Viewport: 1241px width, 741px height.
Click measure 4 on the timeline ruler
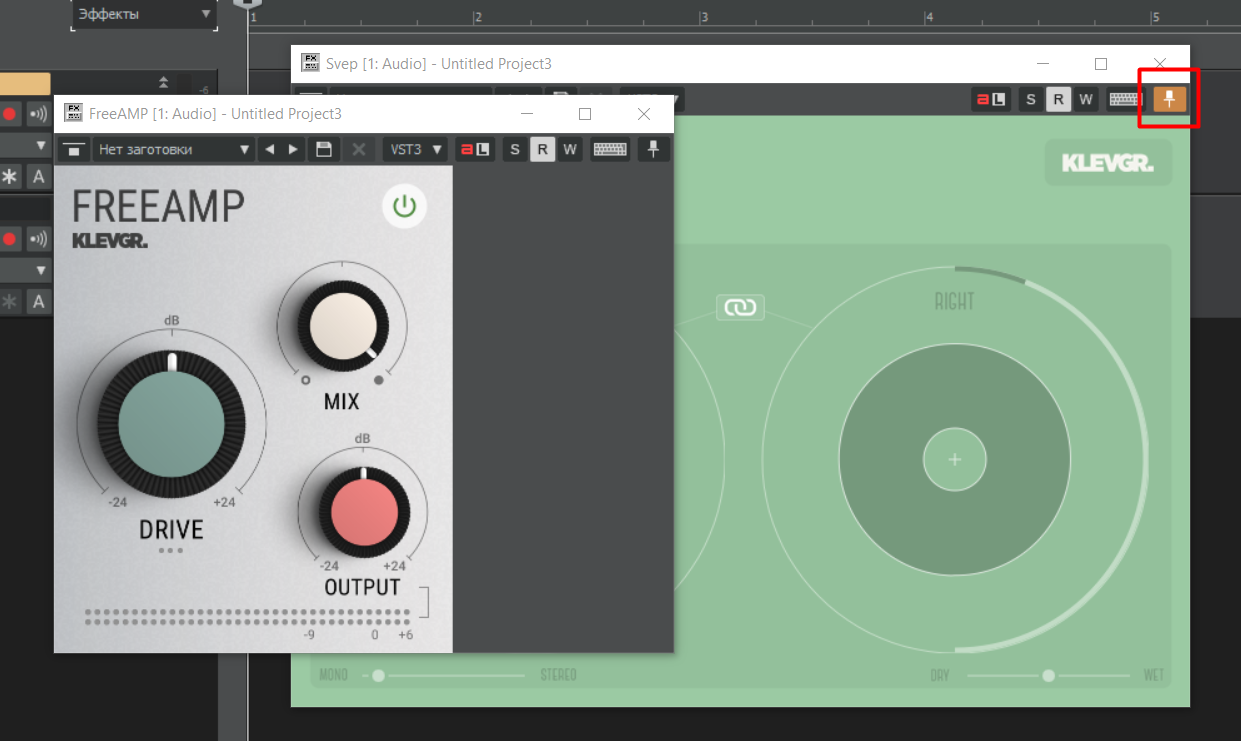[x=930, y=17]
